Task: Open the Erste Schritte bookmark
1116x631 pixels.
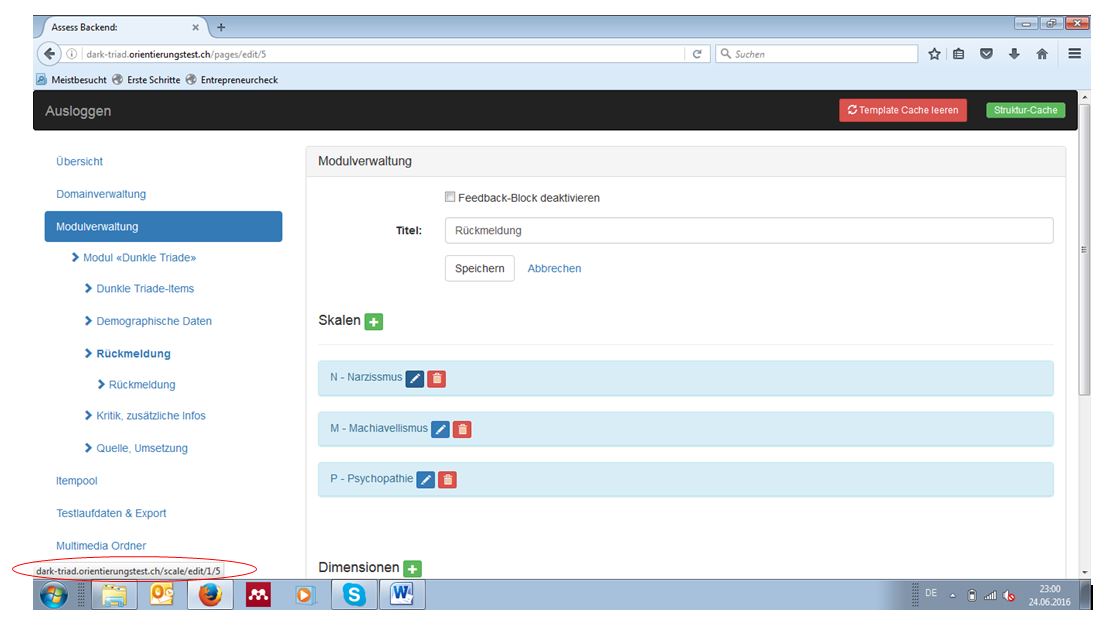Action: 147,80
